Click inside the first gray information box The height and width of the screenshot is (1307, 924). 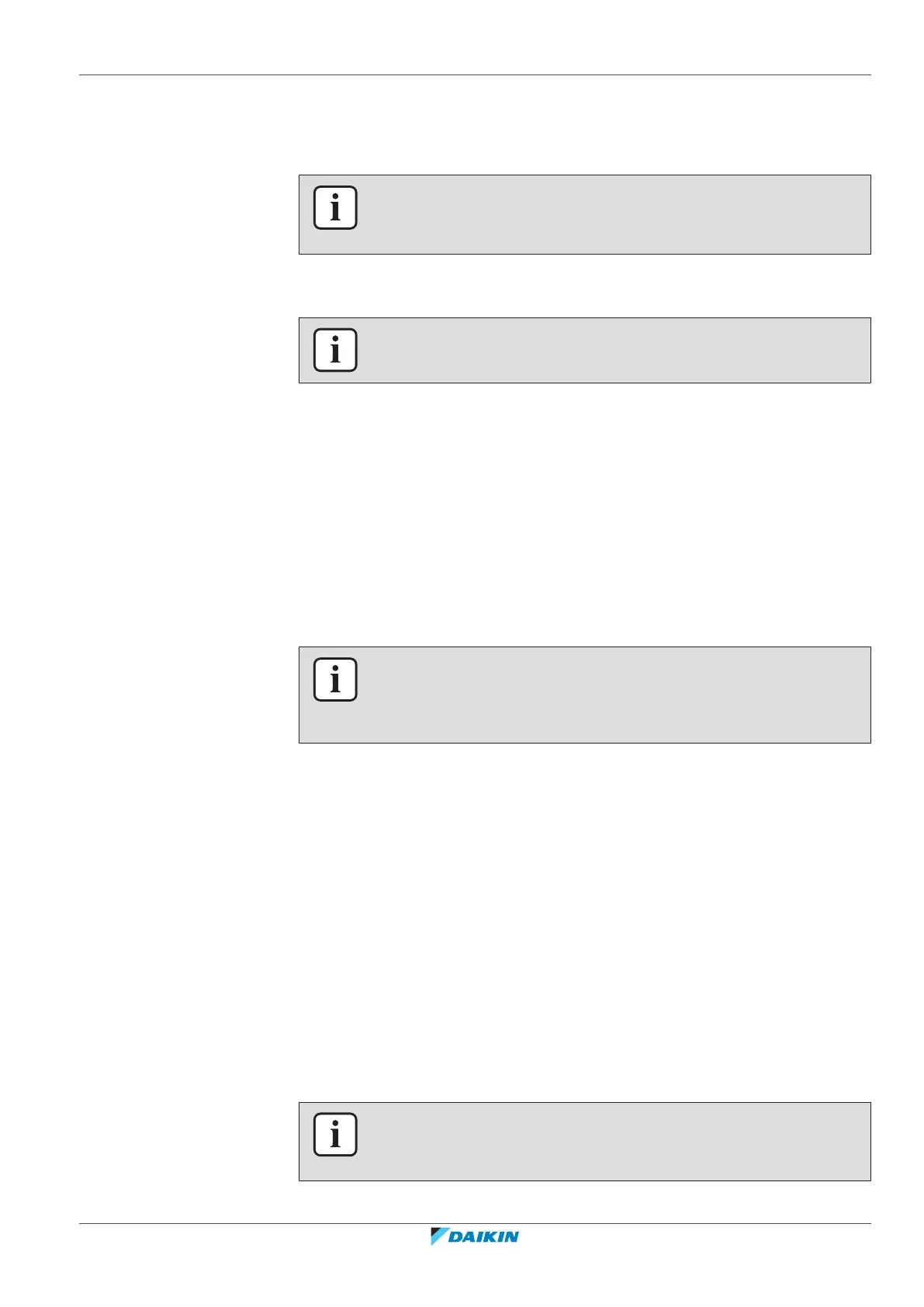(x=605, y=215)
